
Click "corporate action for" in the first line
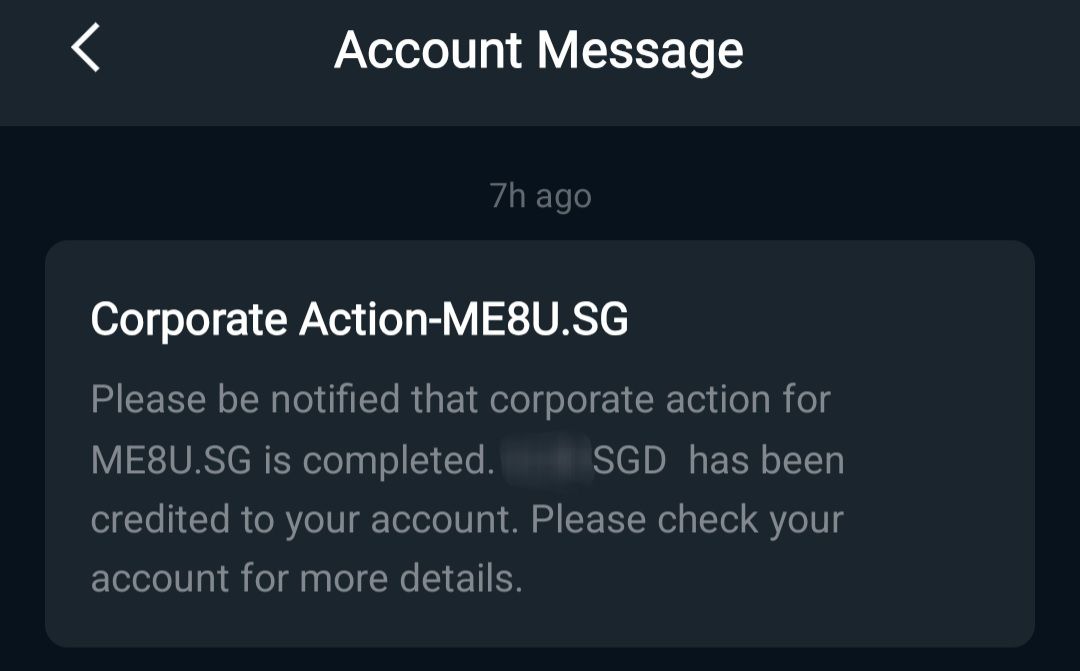coord(660,400)
